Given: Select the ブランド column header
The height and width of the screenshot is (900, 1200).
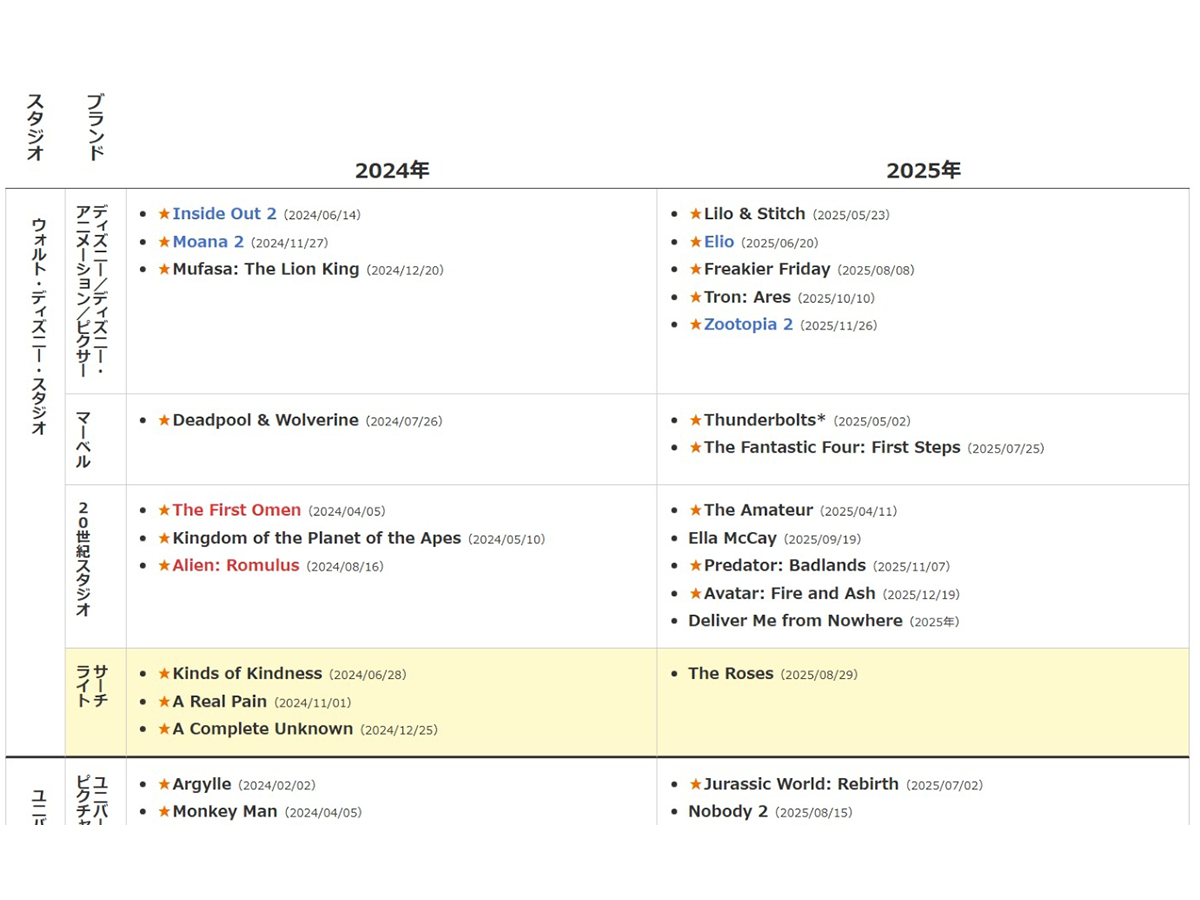Looking at the screenshot, I should [x=96, y=127].
